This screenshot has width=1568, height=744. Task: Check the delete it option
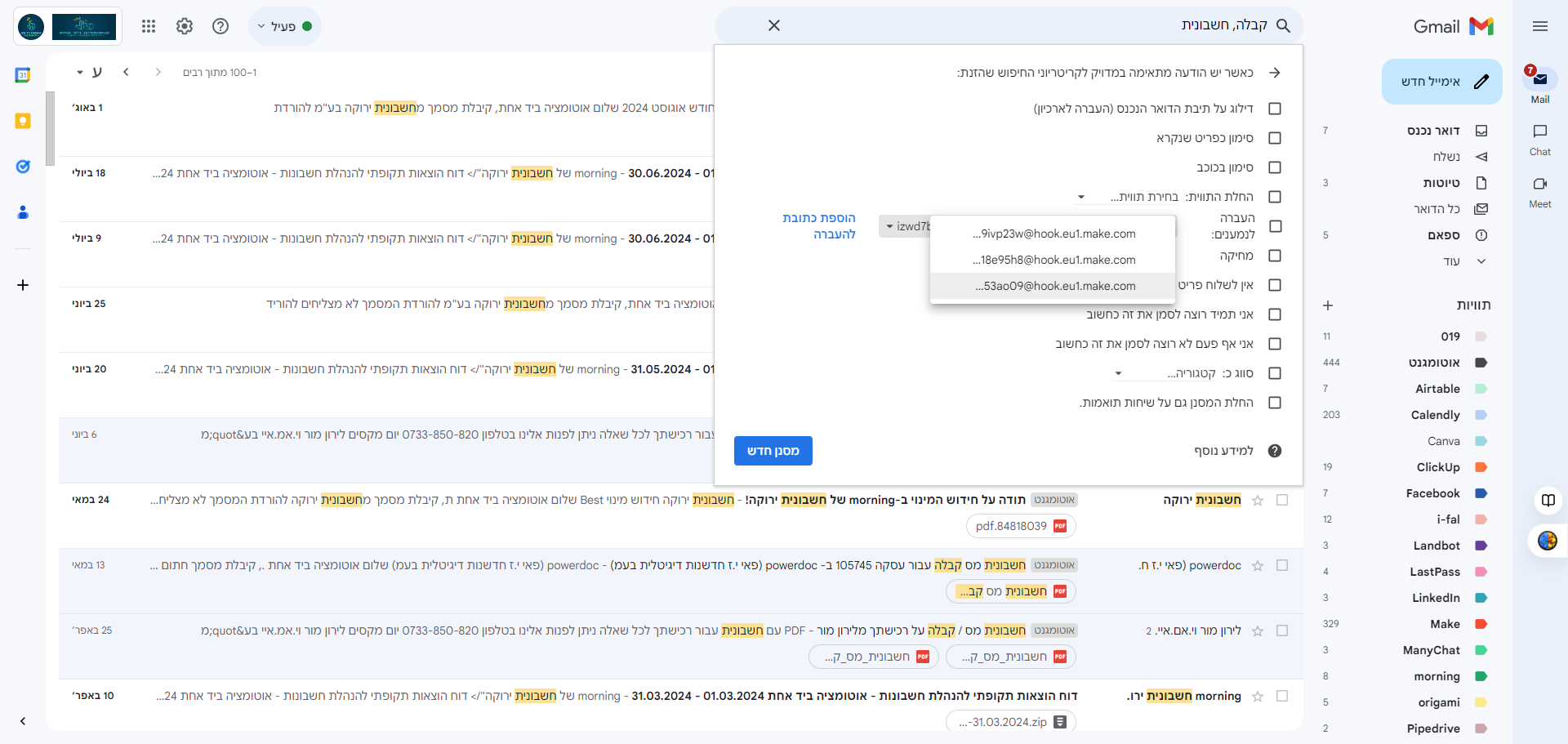tap(1275, 256)
